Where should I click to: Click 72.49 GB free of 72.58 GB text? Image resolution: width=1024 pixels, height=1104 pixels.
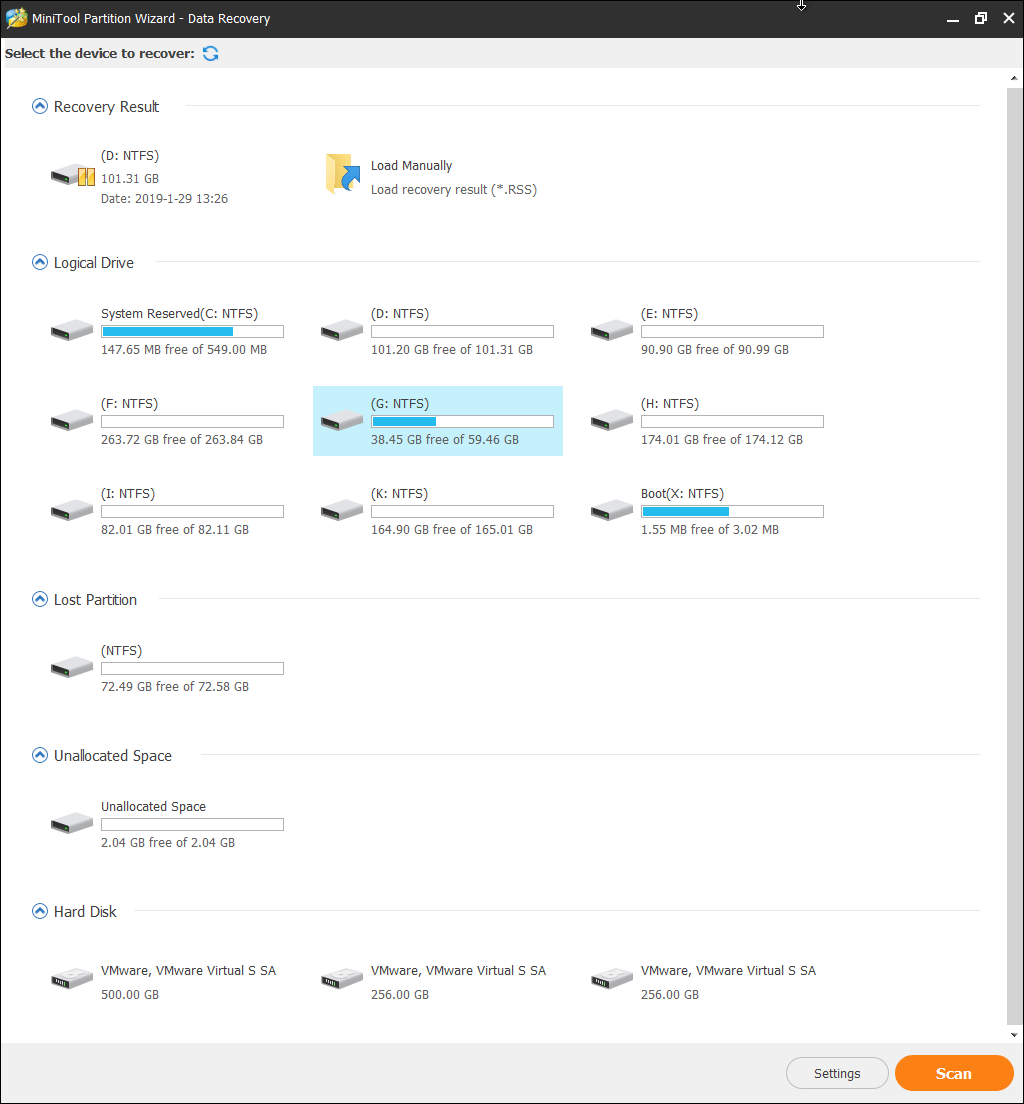click(x=175, y=686)
